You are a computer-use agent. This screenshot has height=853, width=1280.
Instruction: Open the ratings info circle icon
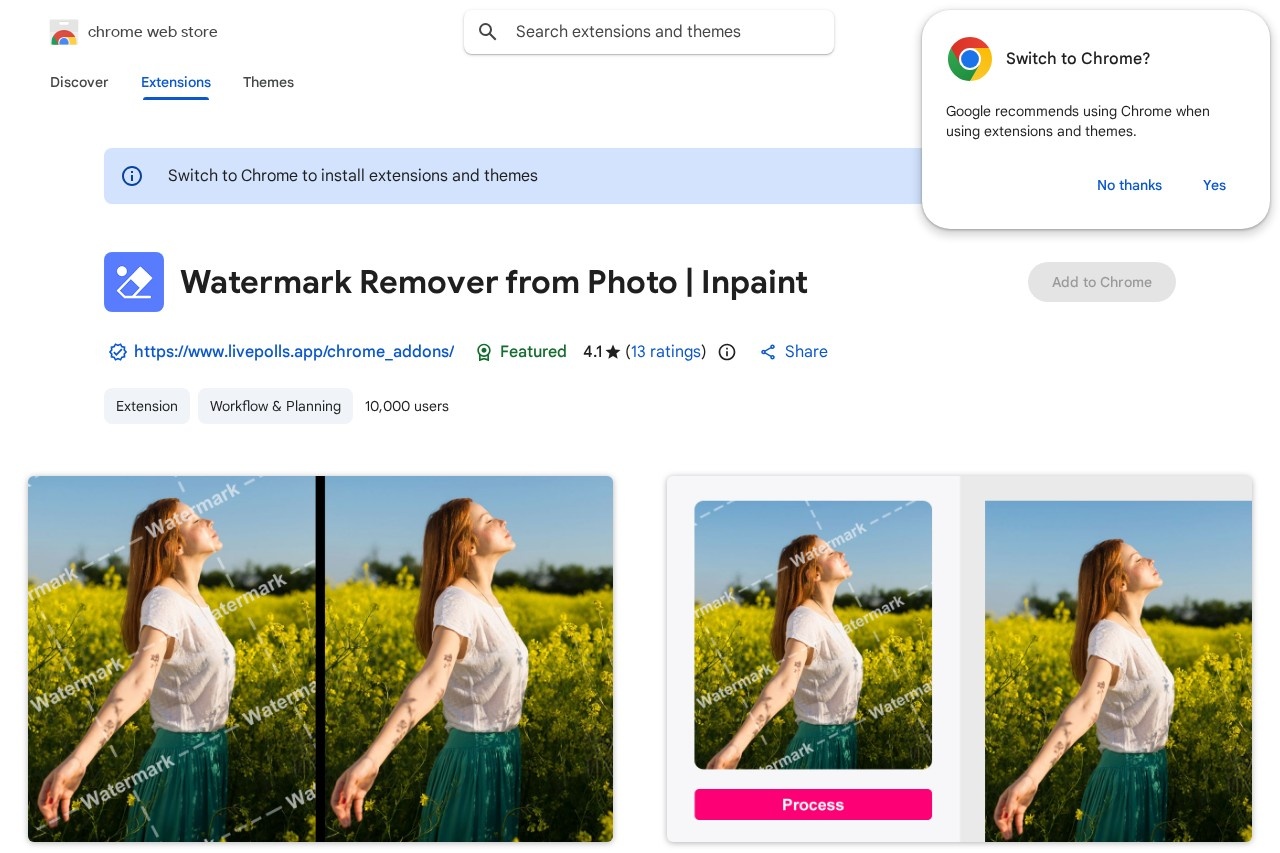(727, 352)
